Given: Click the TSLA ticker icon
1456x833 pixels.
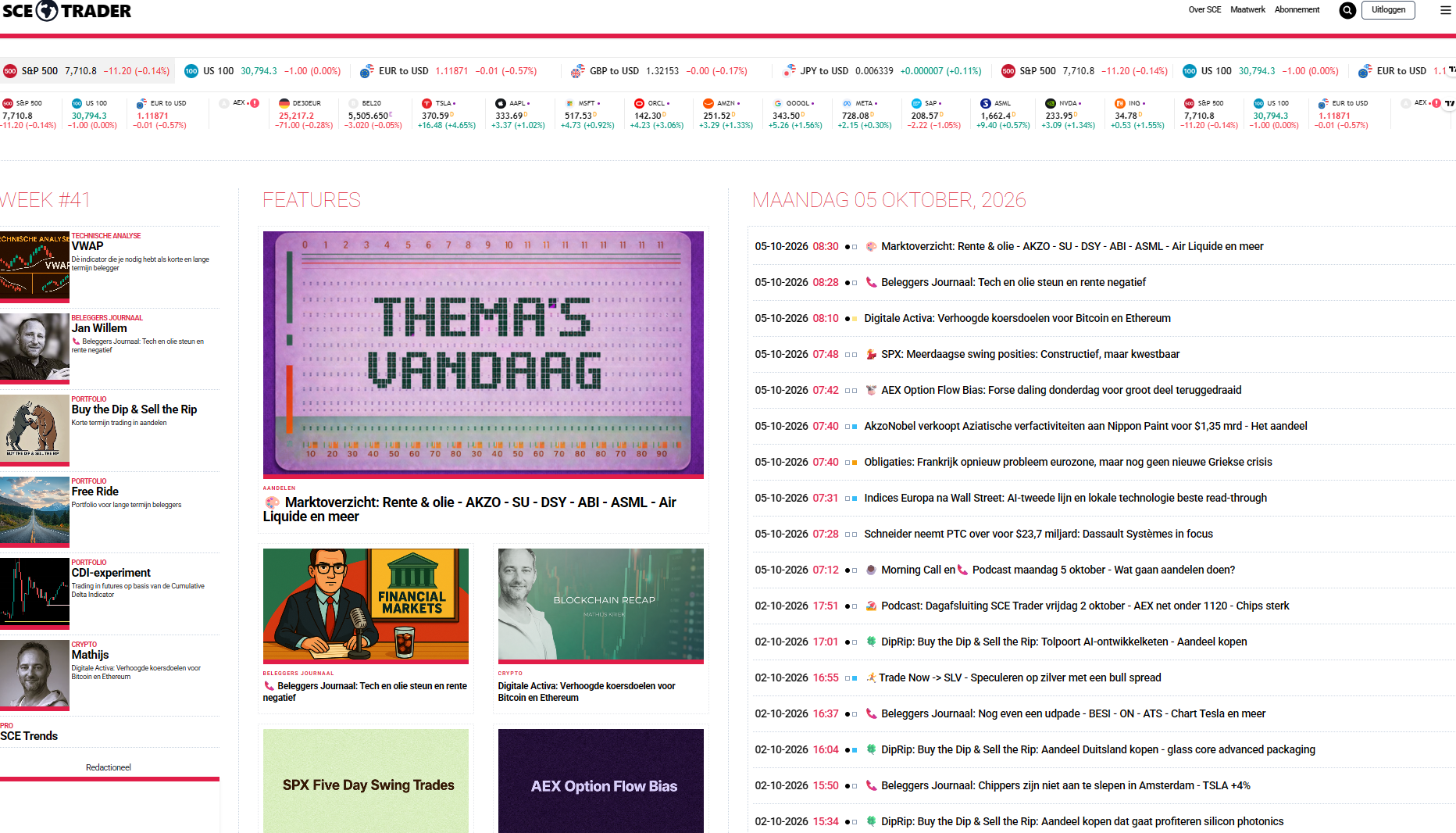Looking at the screenshot, I should pos(426,103).
